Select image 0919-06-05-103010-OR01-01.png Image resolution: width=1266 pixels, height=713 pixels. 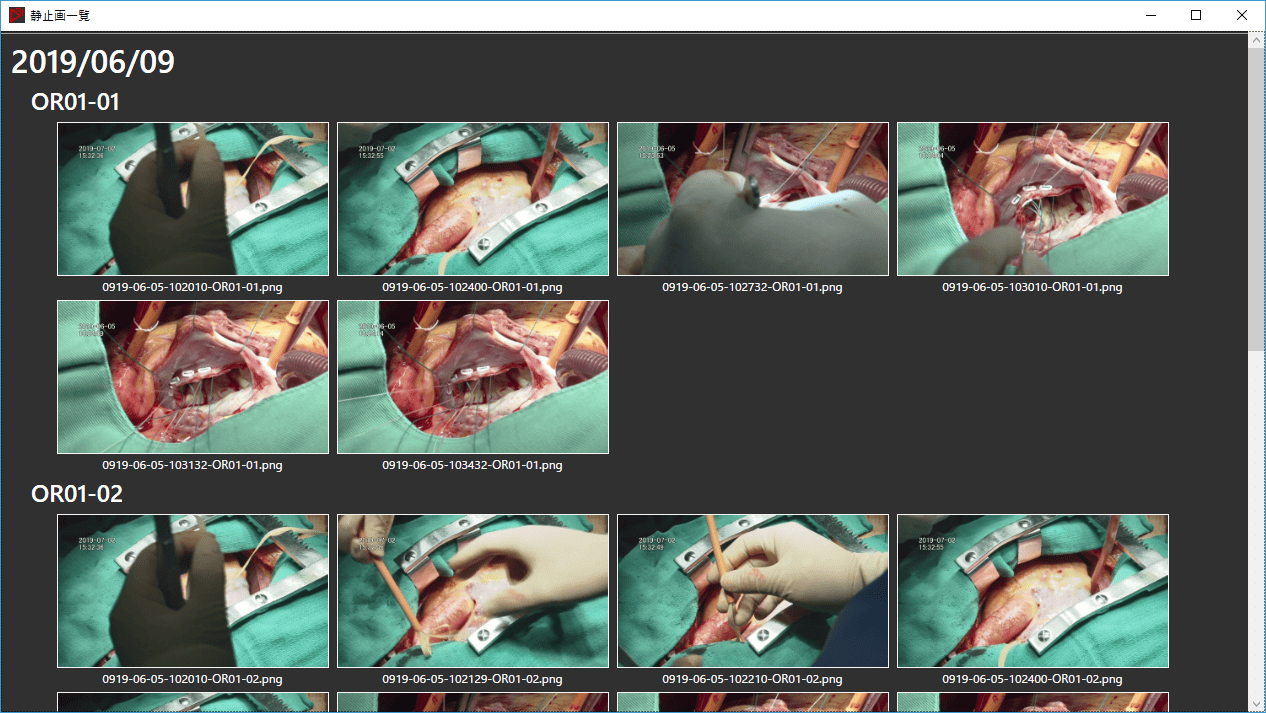tap(1033, 199)
